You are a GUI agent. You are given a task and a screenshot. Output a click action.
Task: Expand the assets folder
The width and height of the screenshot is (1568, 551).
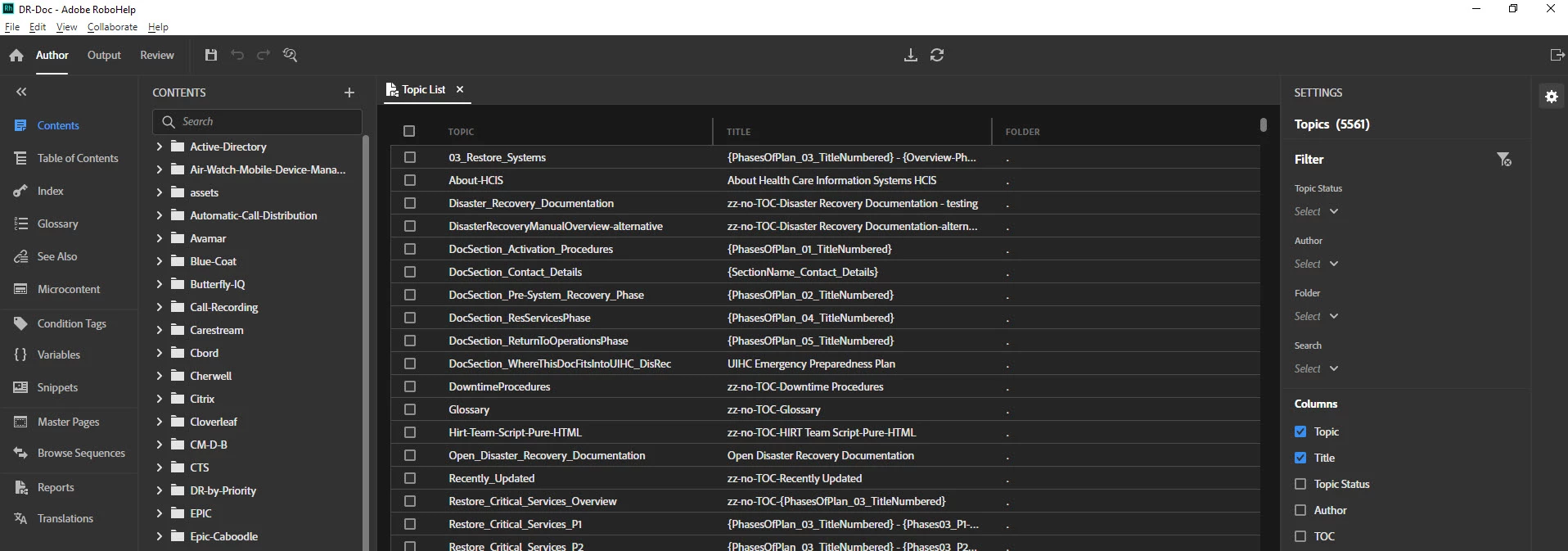[160, 192]
